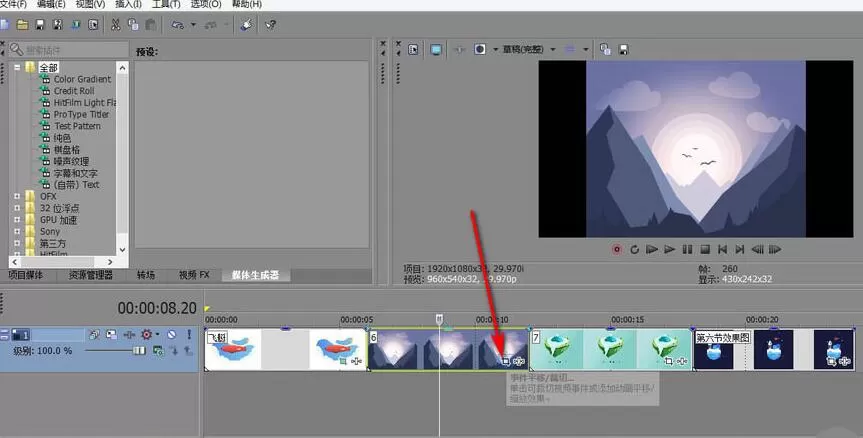Click the Paste clipboard icon
863x438 pixels.
tap(151, 25)
